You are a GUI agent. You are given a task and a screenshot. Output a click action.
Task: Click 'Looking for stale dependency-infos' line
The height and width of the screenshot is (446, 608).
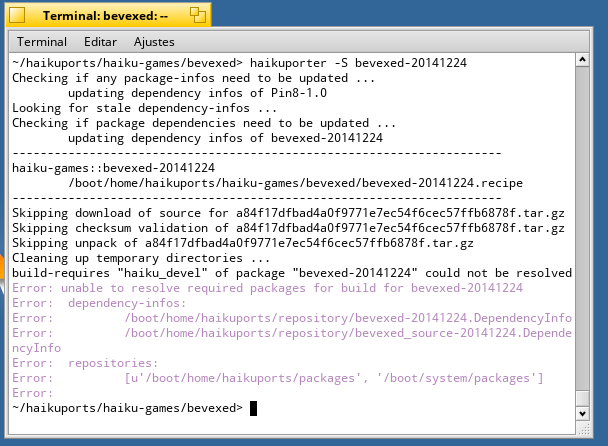click(144, 108)
